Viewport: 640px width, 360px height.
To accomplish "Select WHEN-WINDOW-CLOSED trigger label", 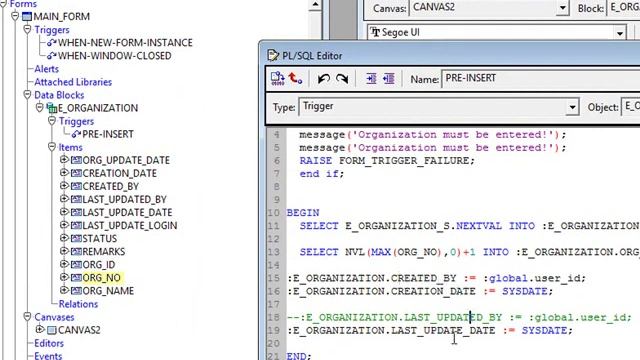I will click(115, 56).
